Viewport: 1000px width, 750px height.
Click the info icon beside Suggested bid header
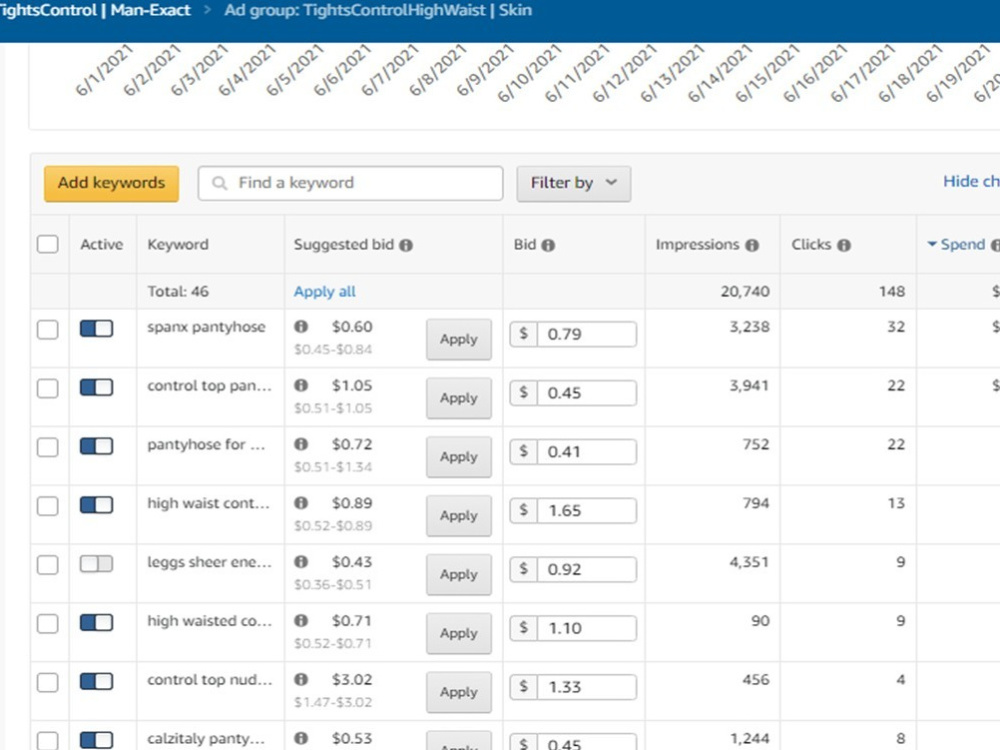[x=406, y=245]
